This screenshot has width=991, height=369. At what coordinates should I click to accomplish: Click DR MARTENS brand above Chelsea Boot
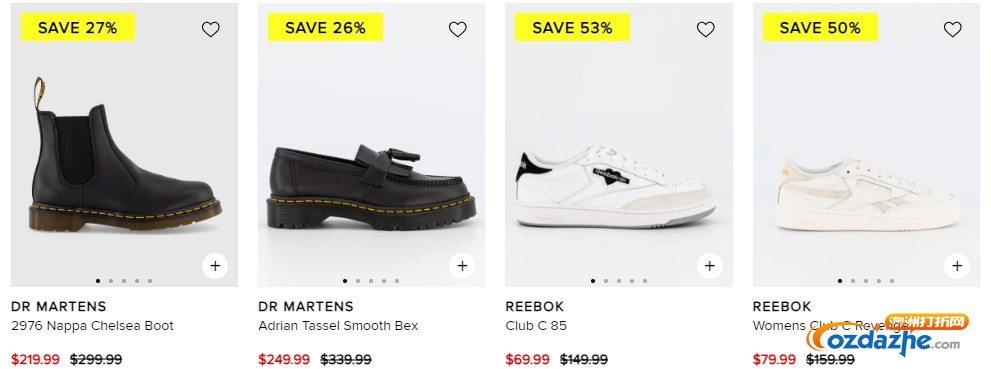click(59, 306)
